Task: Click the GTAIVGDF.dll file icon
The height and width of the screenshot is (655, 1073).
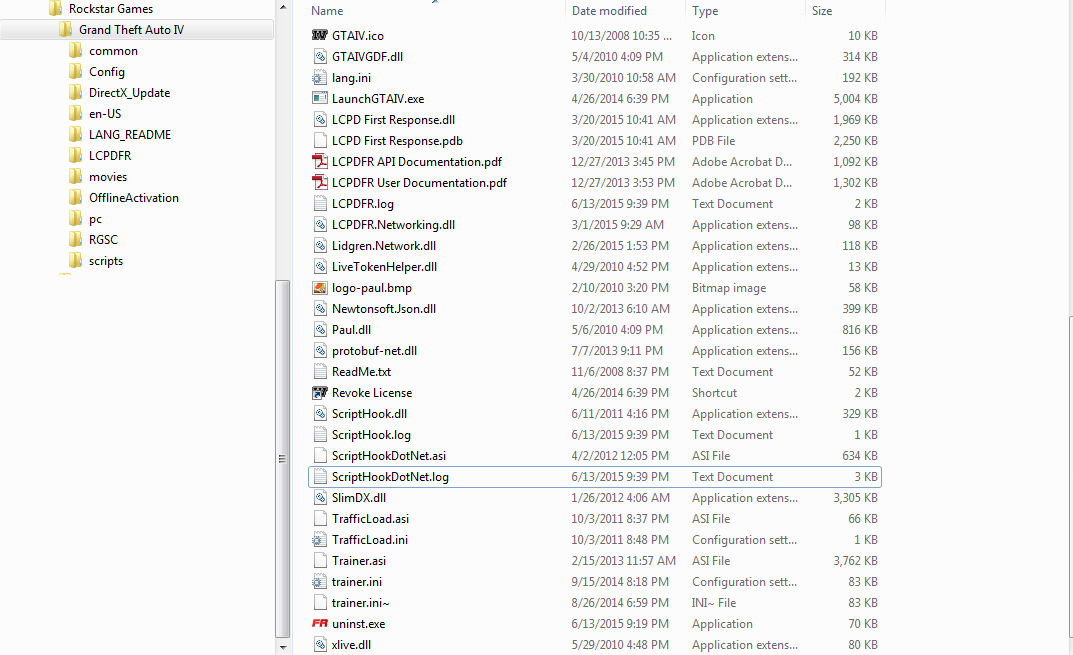Action: coord(320,56)
